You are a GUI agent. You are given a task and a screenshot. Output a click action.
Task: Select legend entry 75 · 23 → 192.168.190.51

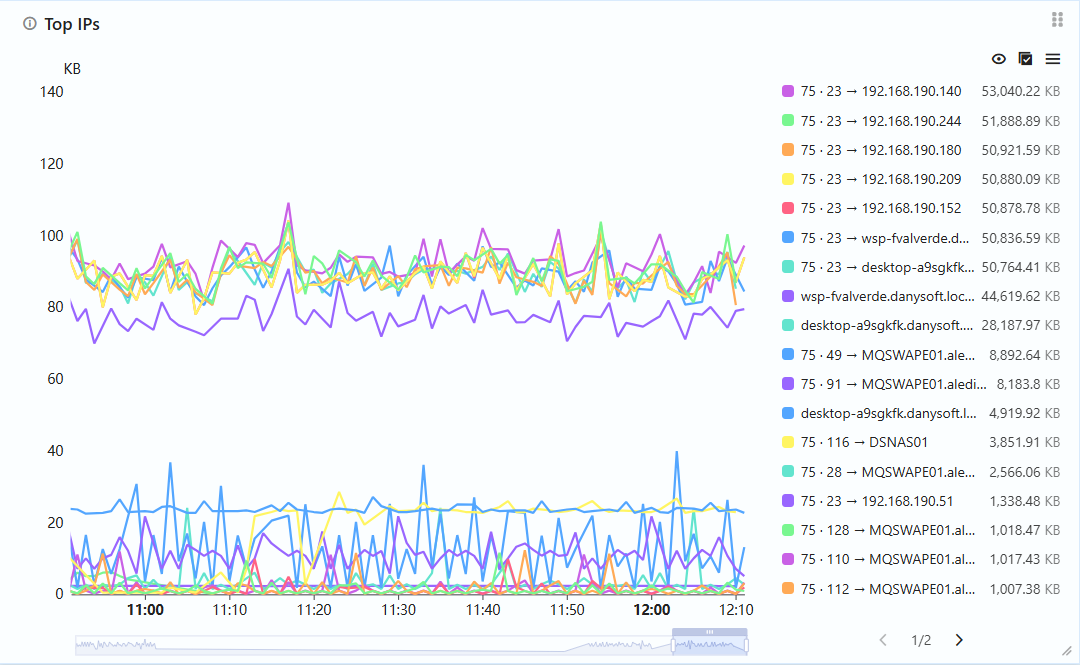pyautogui.click(x=921, y=501)
